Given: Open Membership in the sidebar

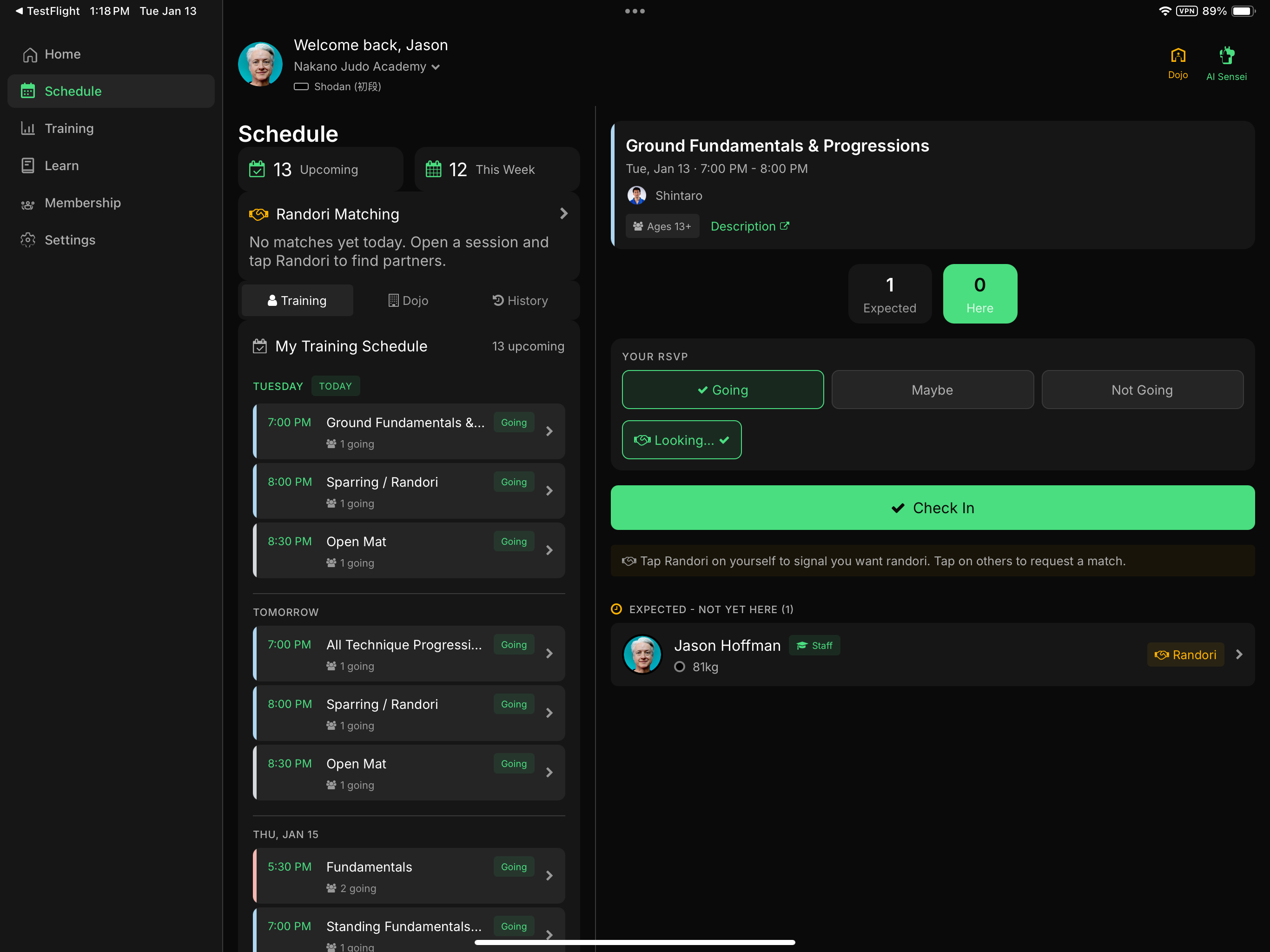Looking at the screenshot, I should coord(111,203).
